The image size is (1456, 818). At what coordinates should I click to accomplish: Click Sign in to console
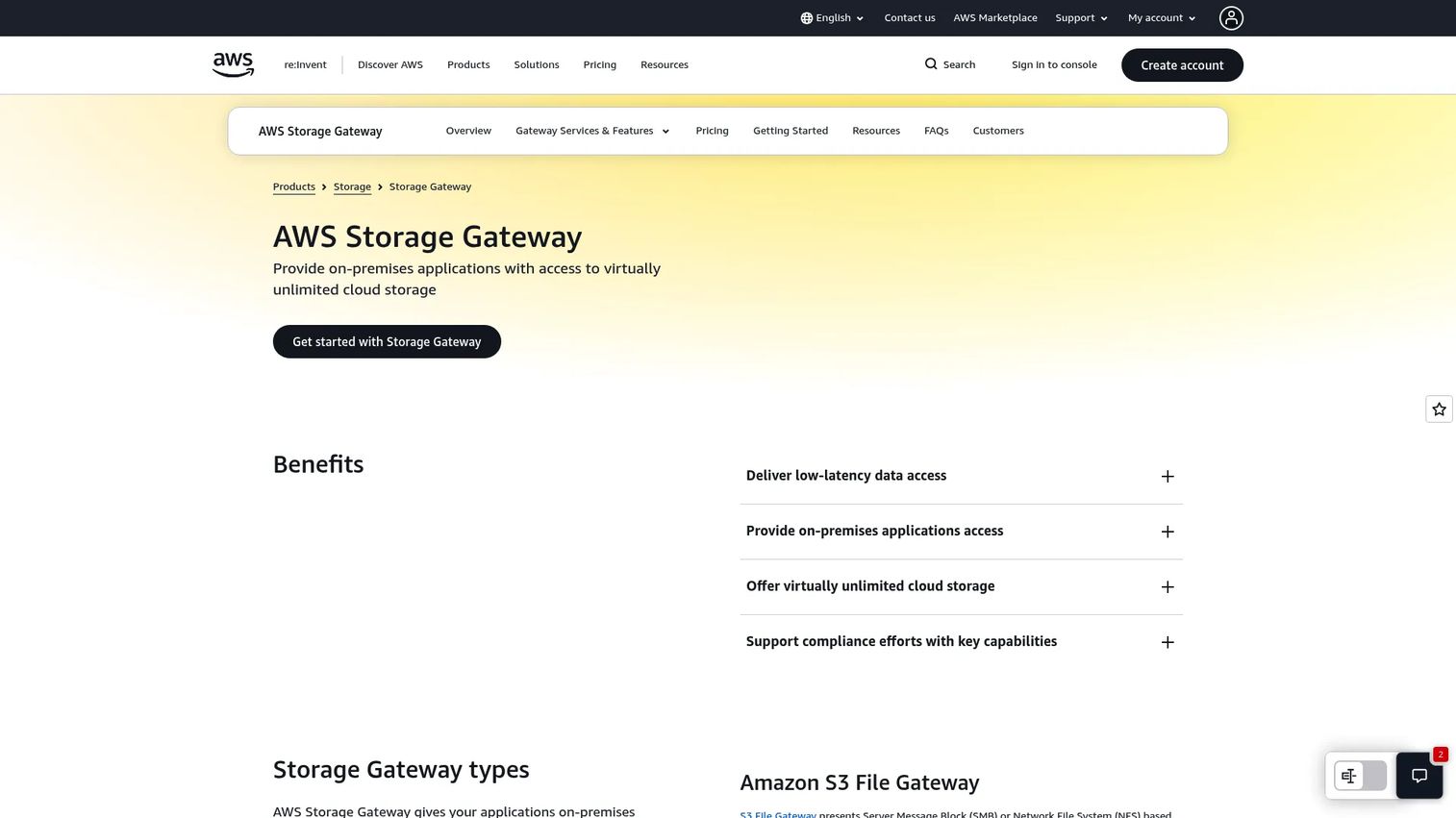[x=1054, y=65]
